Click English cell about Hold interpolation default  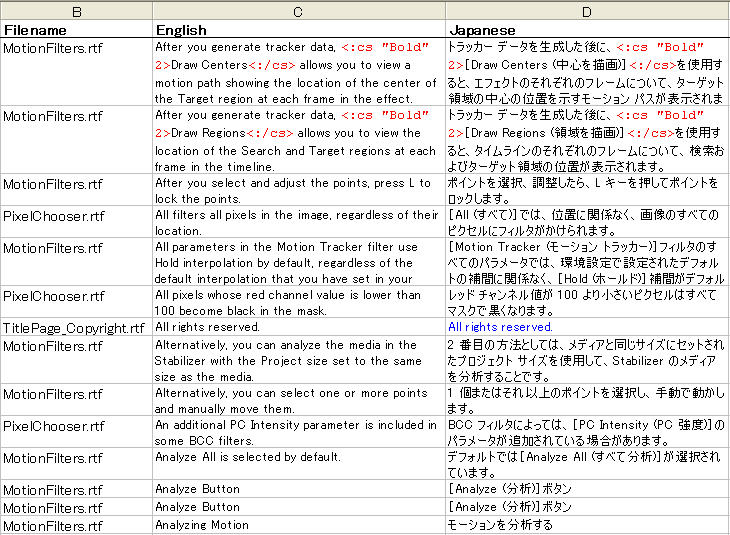tap(298, 263)
